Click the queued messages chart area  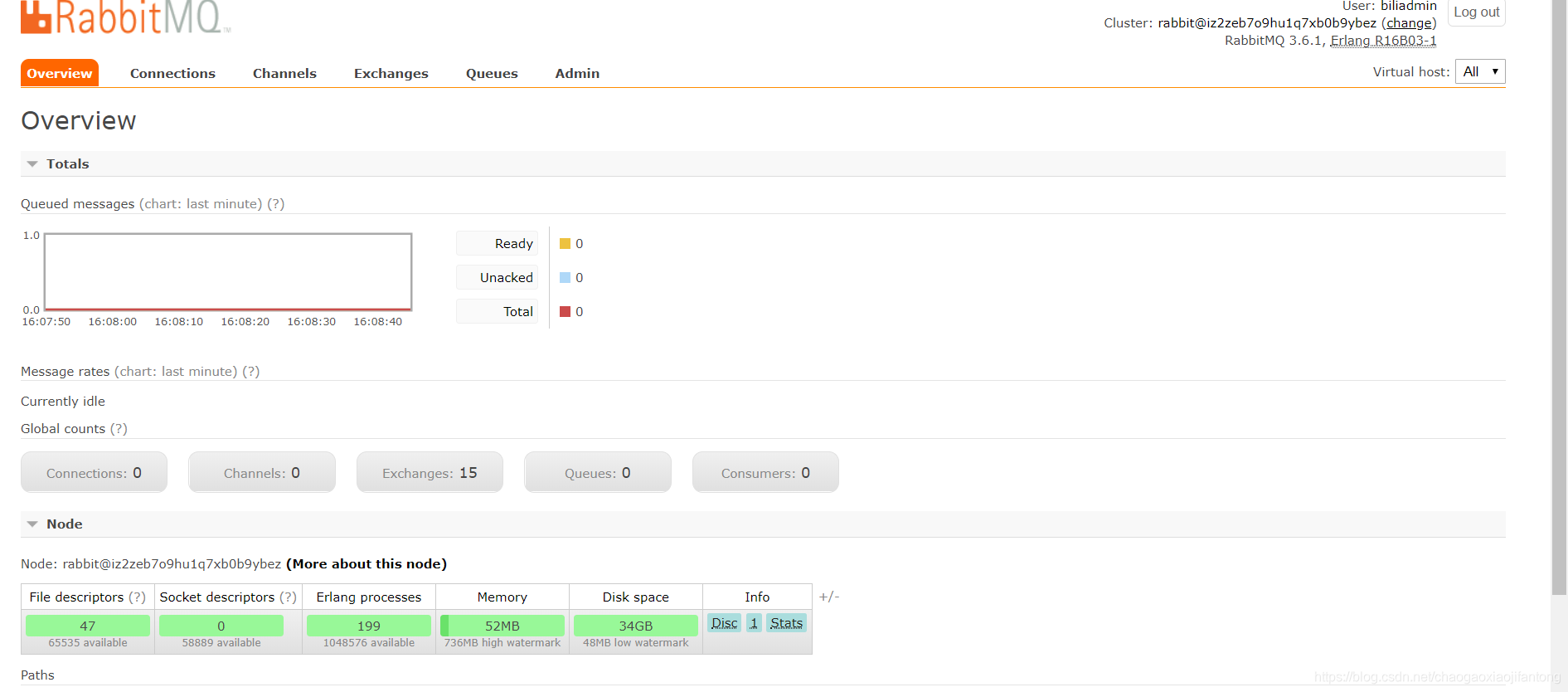(228, 271)
